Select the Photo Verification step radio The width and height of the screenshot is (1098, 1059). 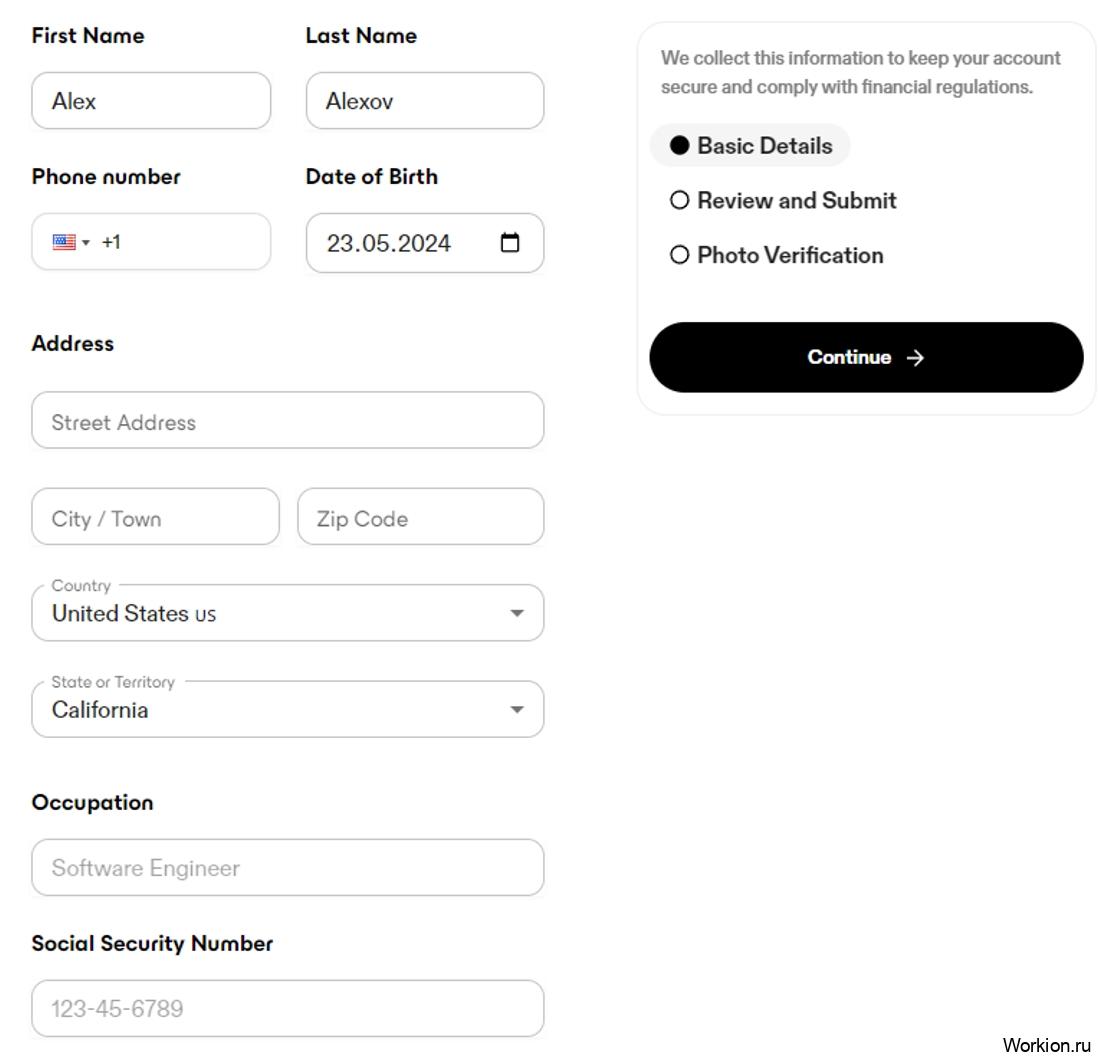click(679, 255)
